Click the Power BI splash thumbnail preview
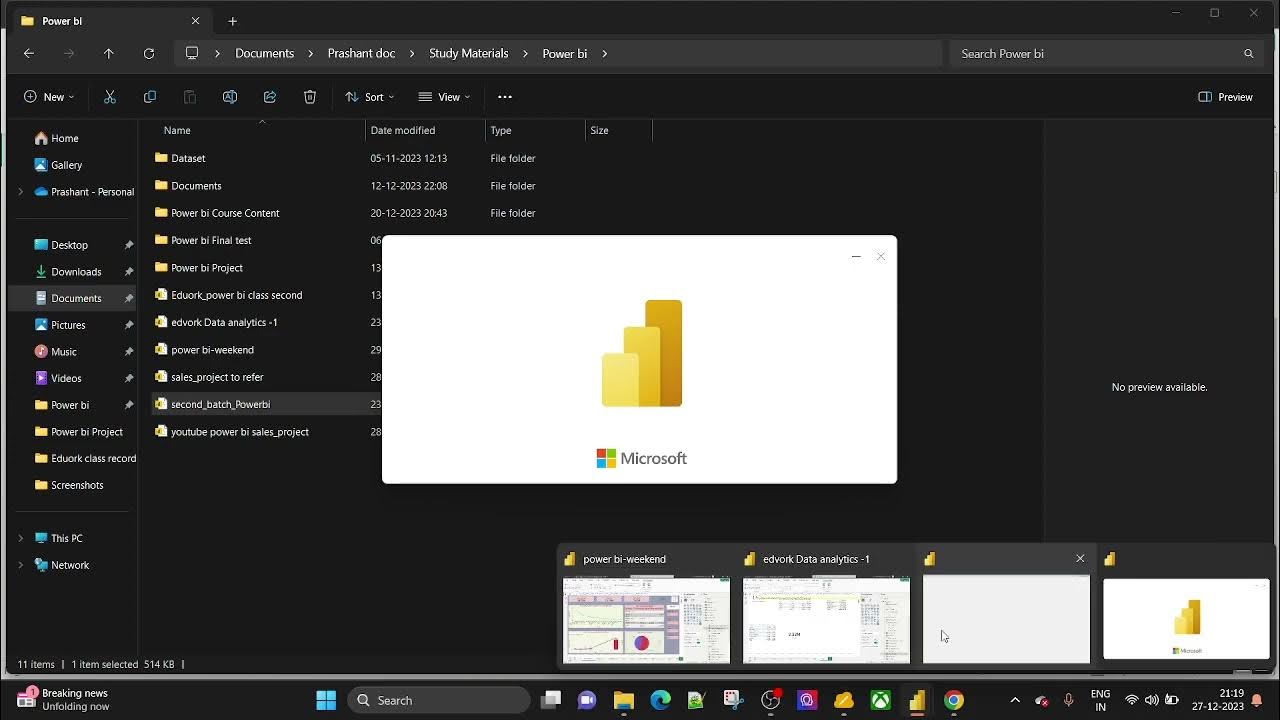The height and width of the screenshot is (720, 1280). tap(1186, 619)
